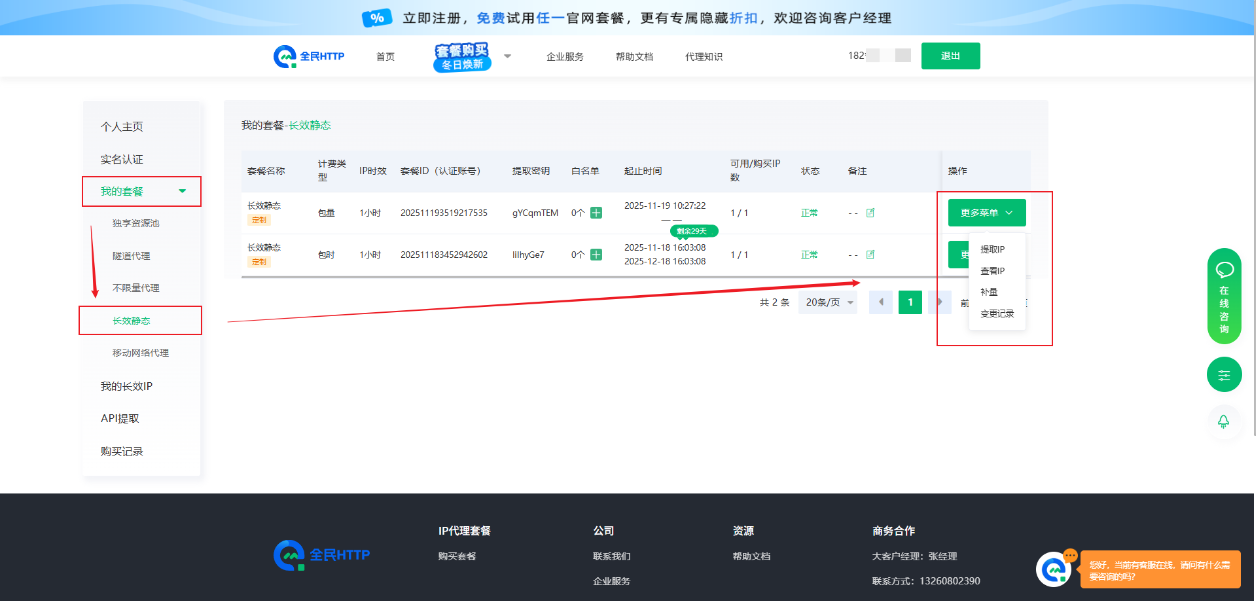Open the 20条/页 page size dropdown
Screen dimensions: 1256x601
point(827,302)
